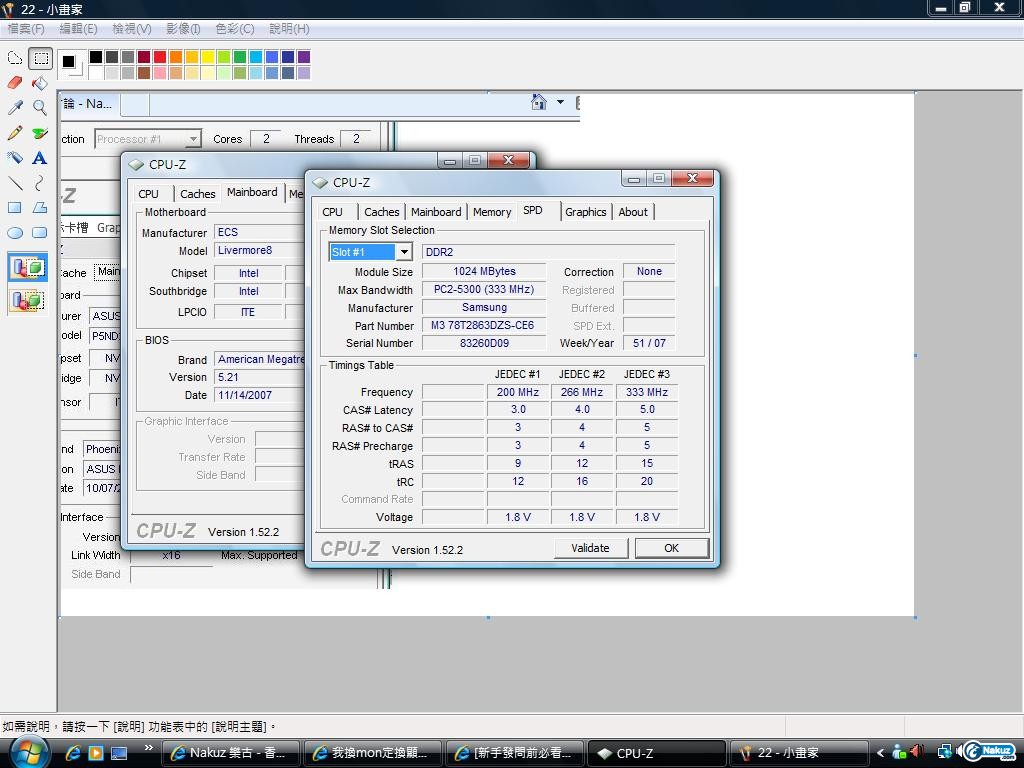Select the Pencil drawing tool
The image size is (1024, 768).
click(14, 133)
